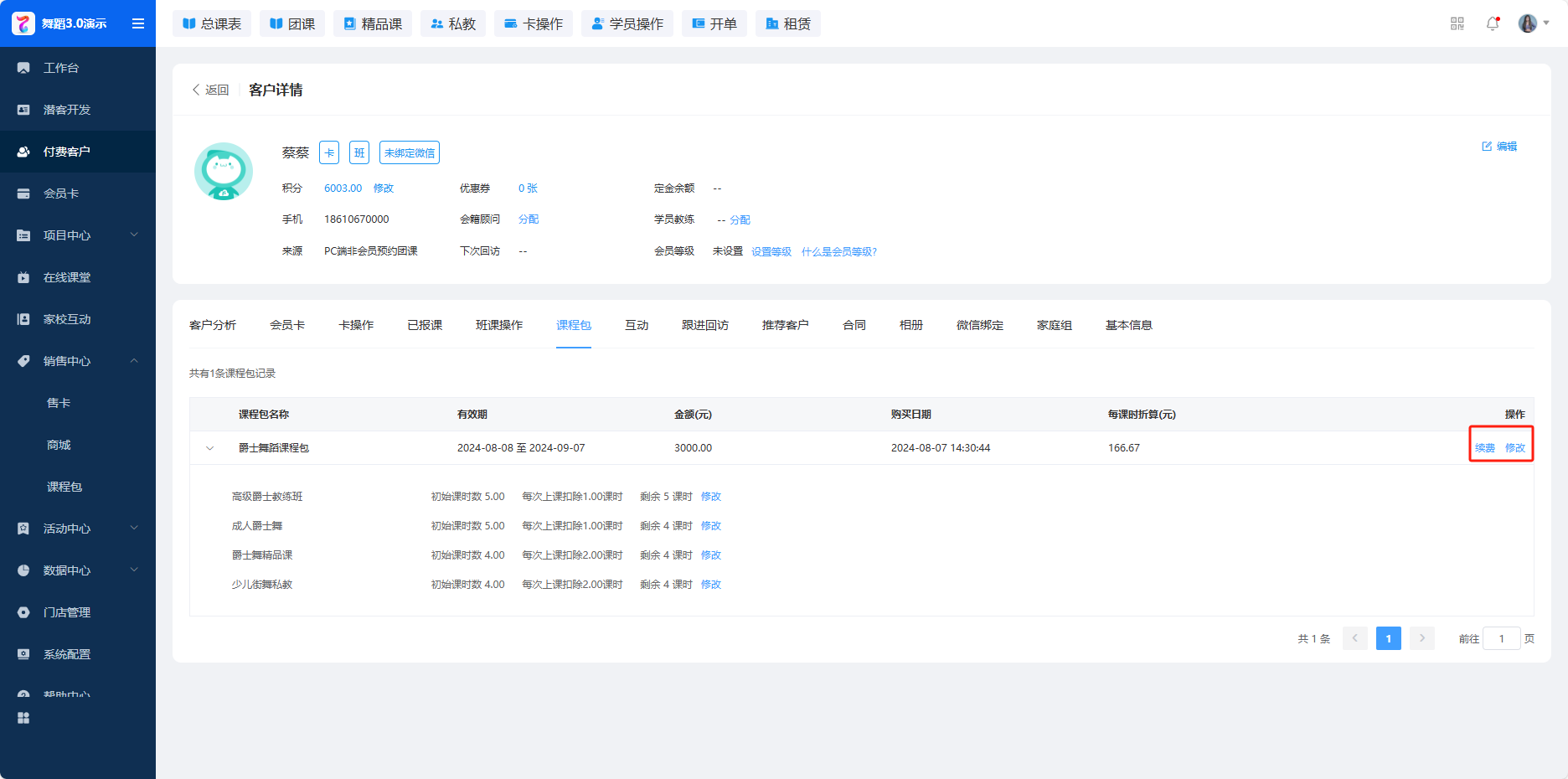Open the notification bell icon
The width and height of the screenshot is (1568, 779).
pos(1493,23)
